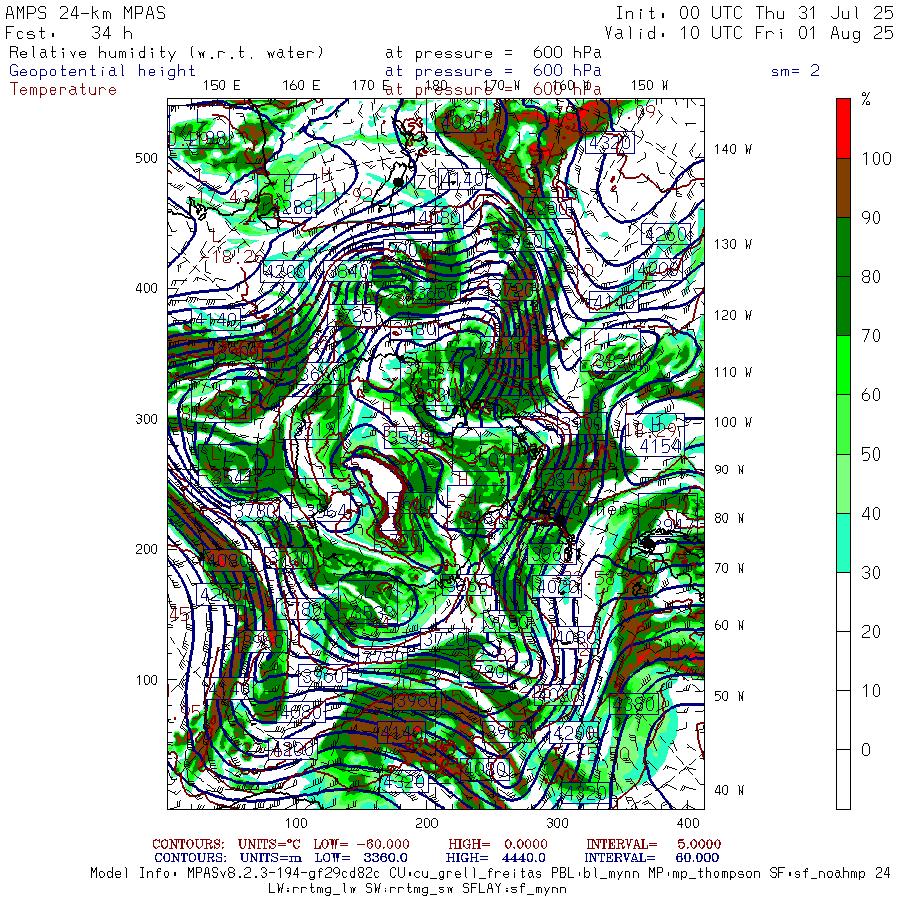Click the dark green 80–90% color bar segment
The height and width of the screenshot is (900, 900).
[x=843, y=247]
